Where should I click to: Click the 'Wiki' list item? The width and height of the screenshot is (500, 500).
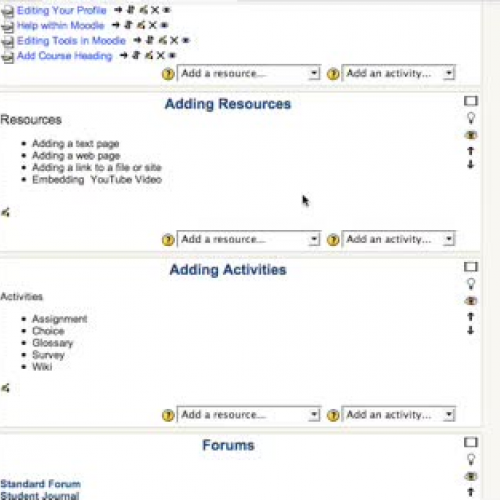coord(42,367)
